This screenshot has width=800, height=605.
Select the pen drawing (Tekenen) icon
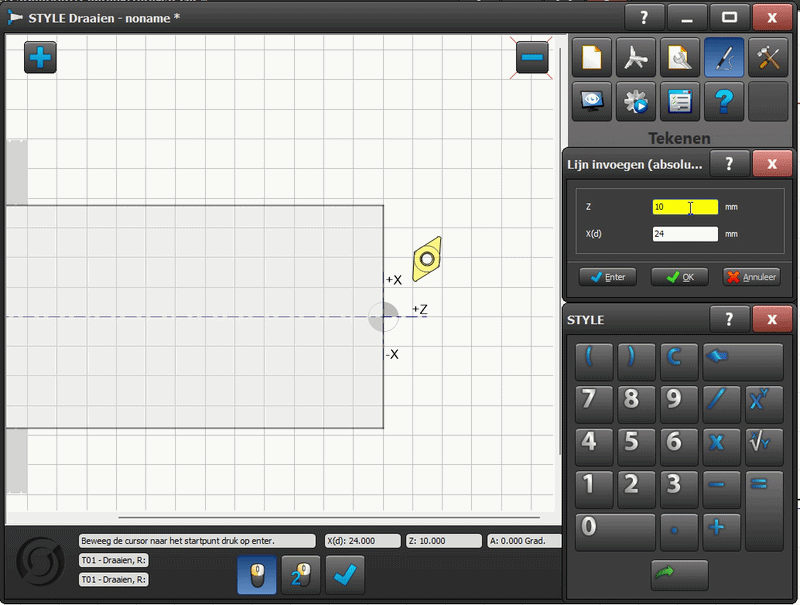(x=724, y=57)
